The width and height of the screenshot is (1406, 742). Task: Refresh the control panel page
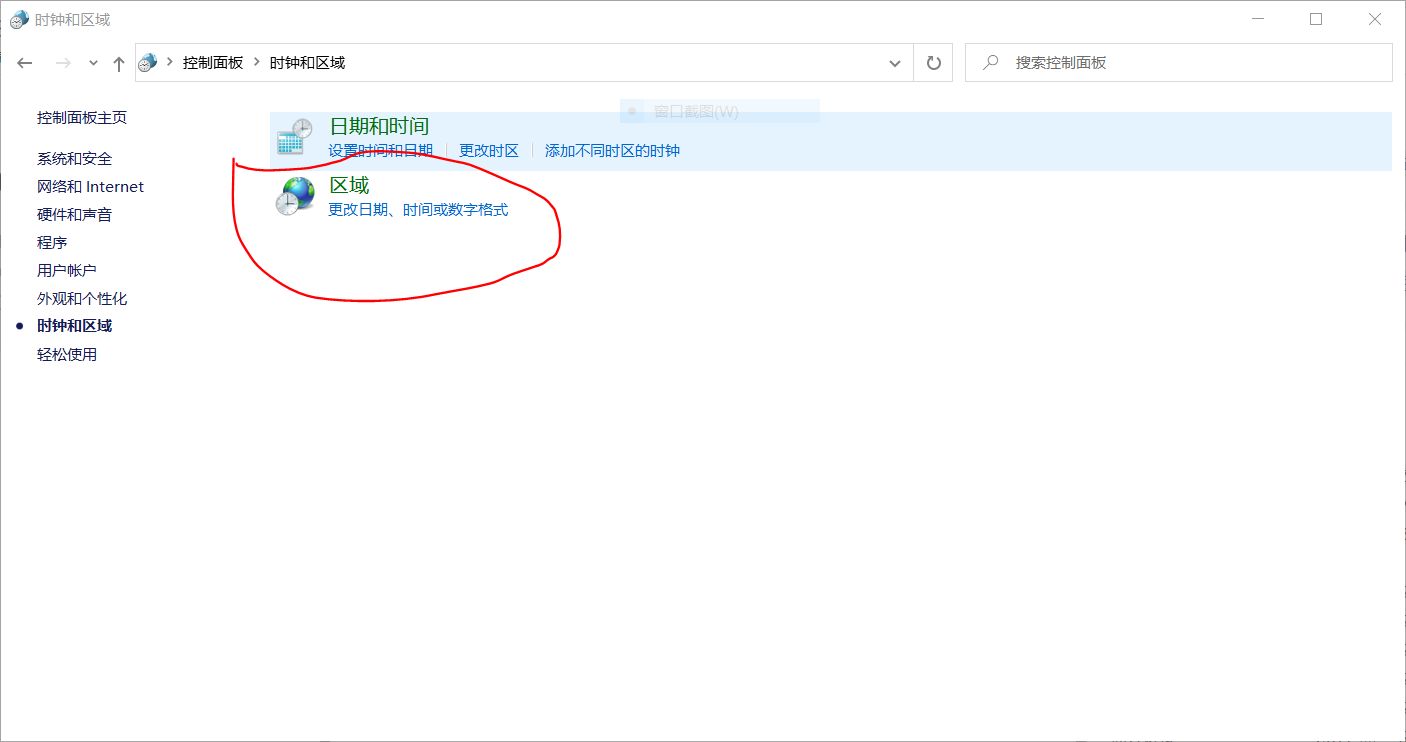[x=934, y=63]
